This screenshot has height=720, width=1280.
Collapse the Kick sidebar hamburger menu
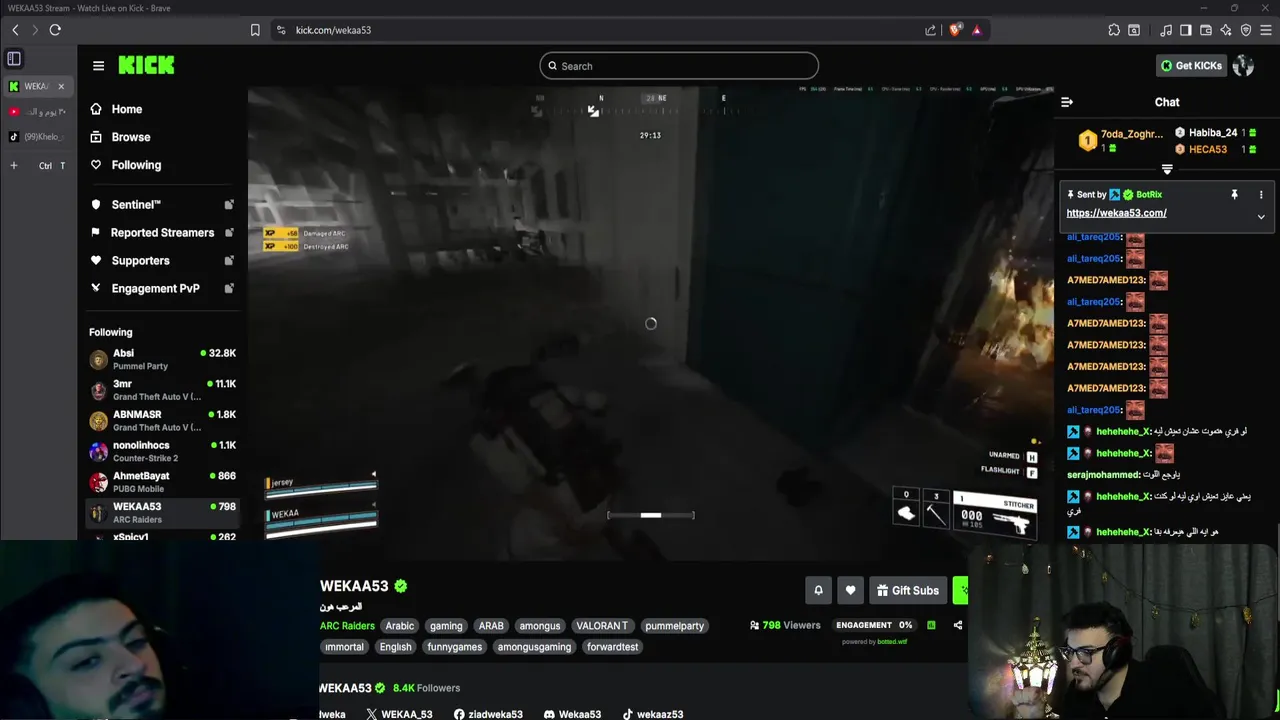point(98,66)
